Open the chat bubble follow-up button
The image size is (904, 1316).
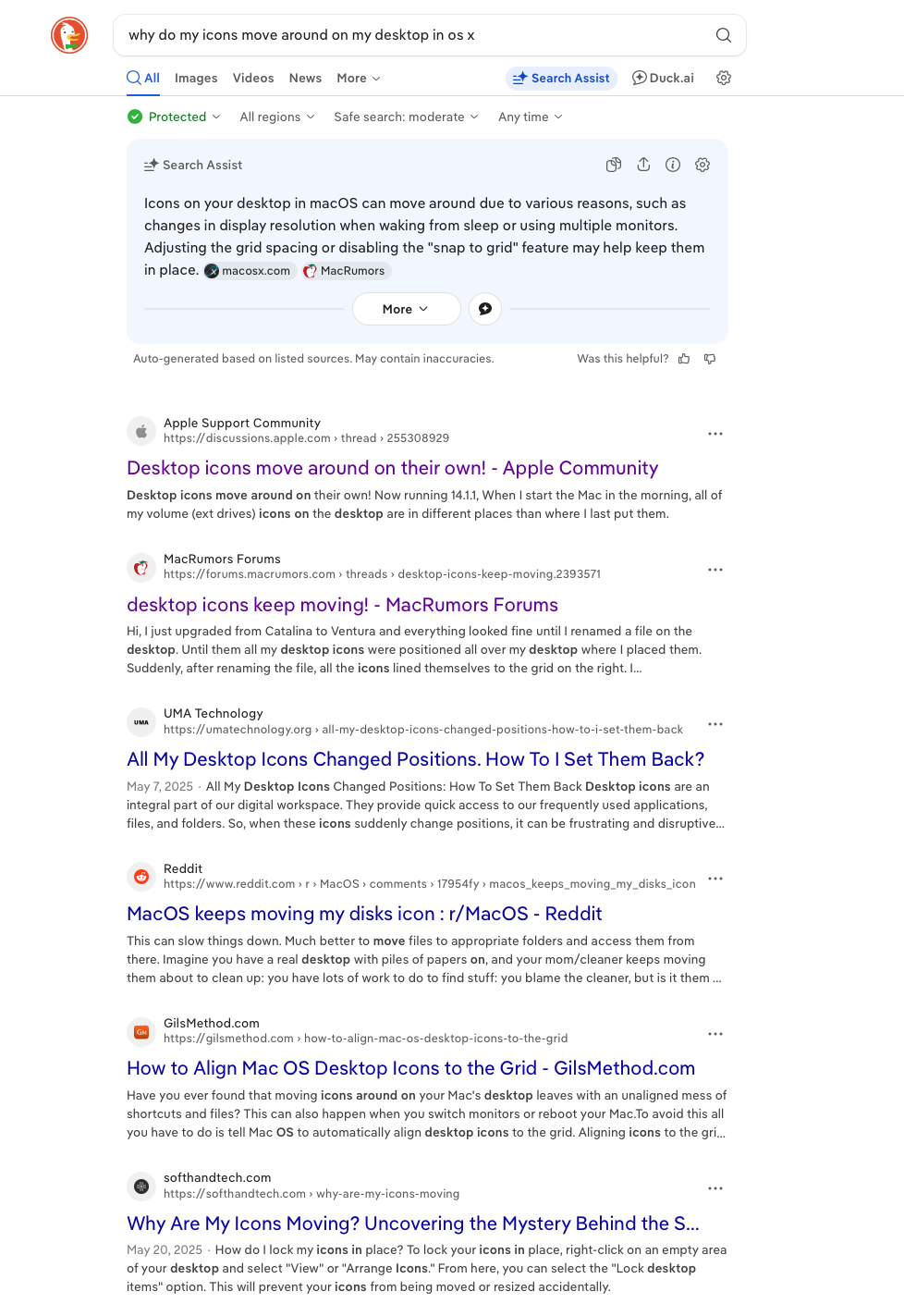click(485, 309)
